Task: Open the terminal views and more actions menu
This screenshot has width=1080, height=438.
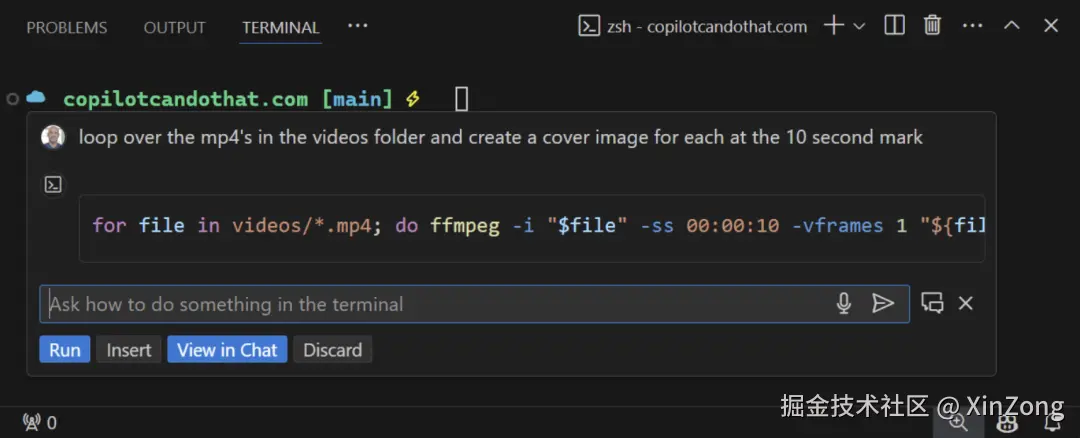Action: click(972, 25)
